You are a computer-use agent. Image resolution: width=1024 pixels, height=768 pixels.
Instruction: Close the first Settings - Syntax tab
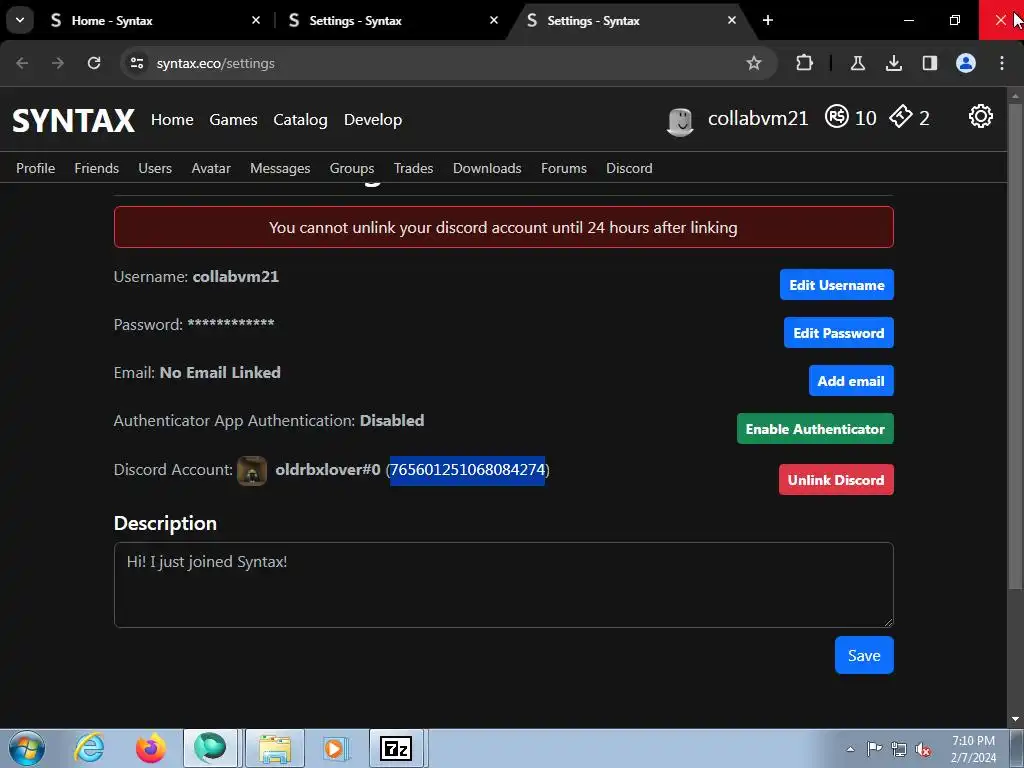pos(494,21)
